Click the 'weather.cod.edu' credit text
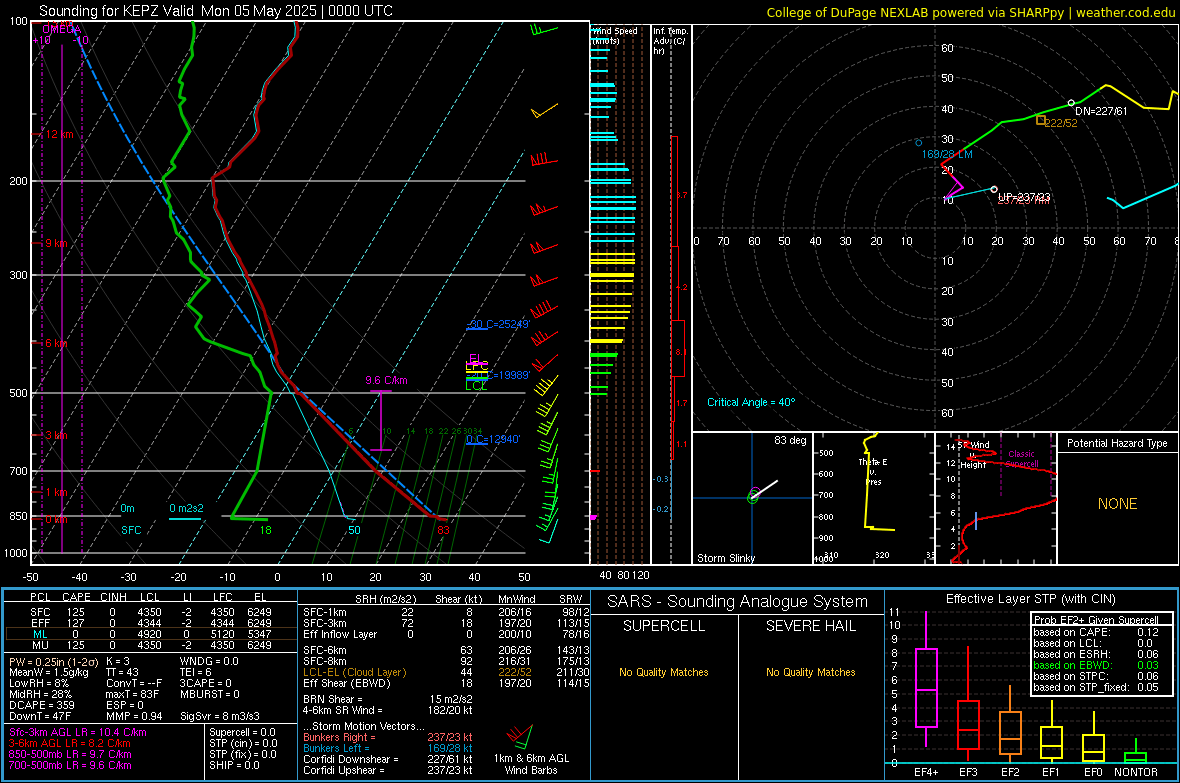 pos(1125,12)
